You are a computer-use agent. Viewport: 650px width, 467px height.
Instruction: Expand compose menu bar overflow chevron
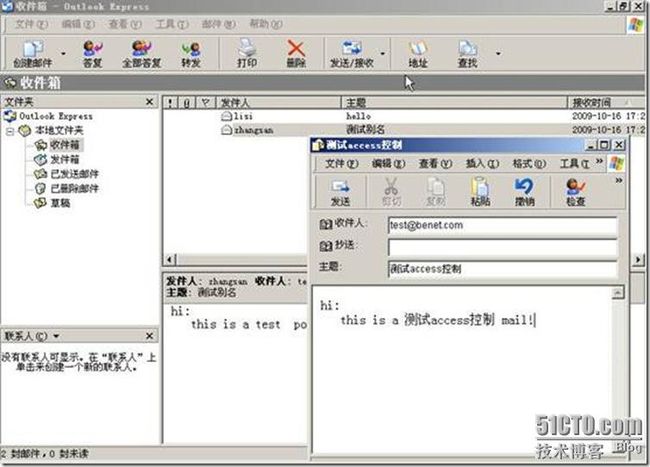pyautogui.click(x=599, y=161)
